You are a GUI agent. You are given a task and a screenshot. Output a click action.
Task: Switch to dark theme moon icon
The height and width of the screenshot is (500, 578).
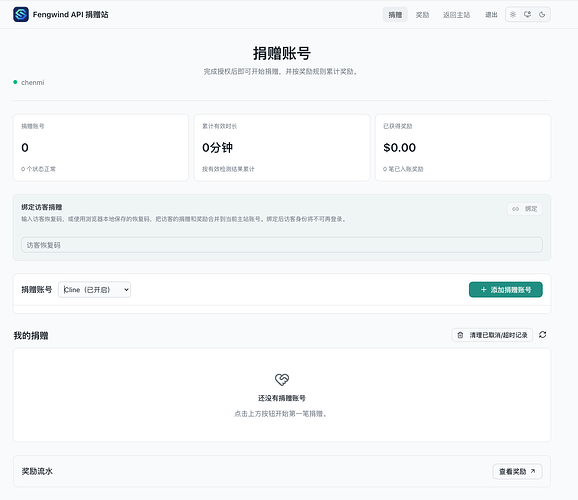point(542,14)
